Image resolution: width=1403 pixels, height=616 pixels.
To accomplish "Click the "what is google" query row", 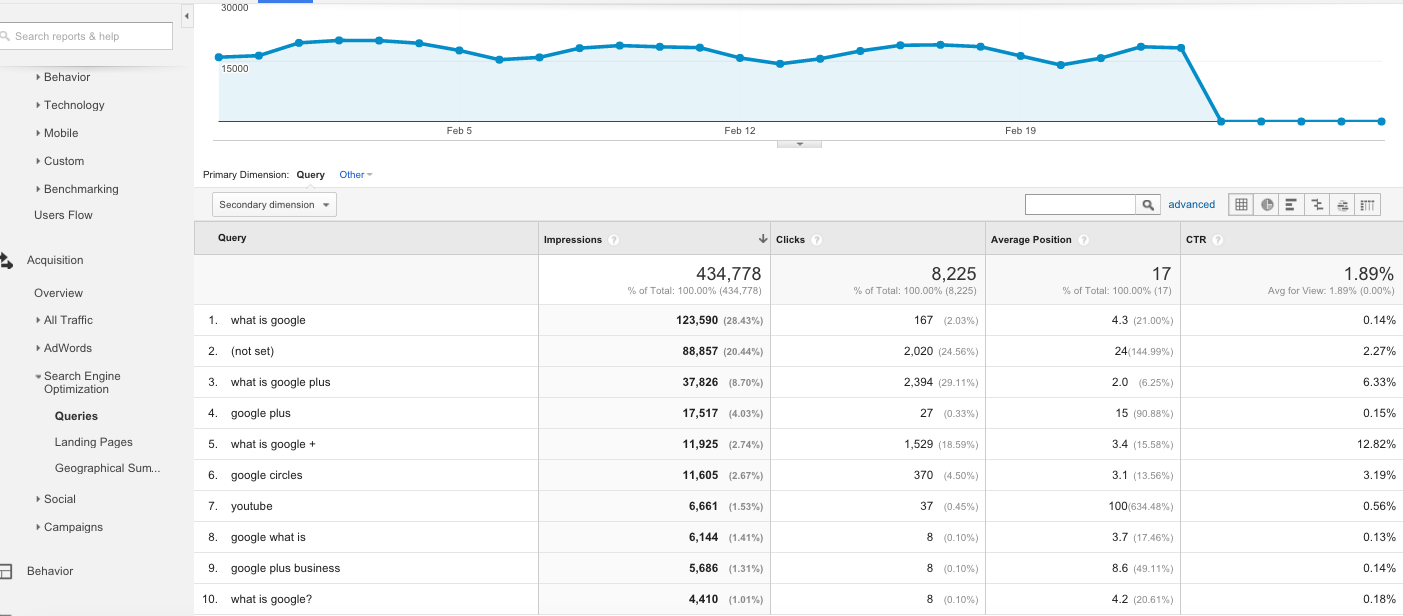I will click(x=268, y=320).
